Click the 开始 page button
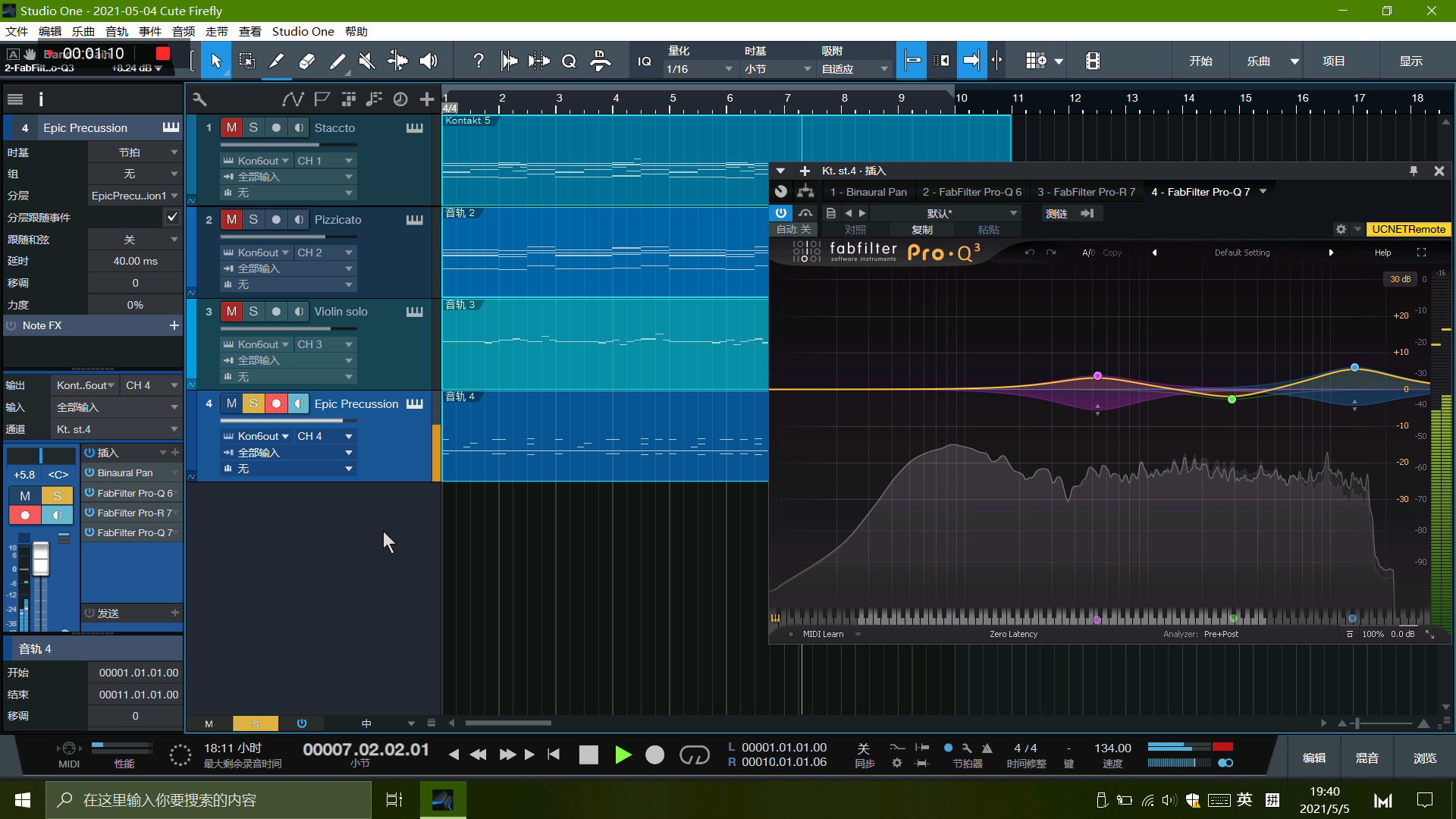This screenshot has height=819, width=1456. [x=1200, y=61]
